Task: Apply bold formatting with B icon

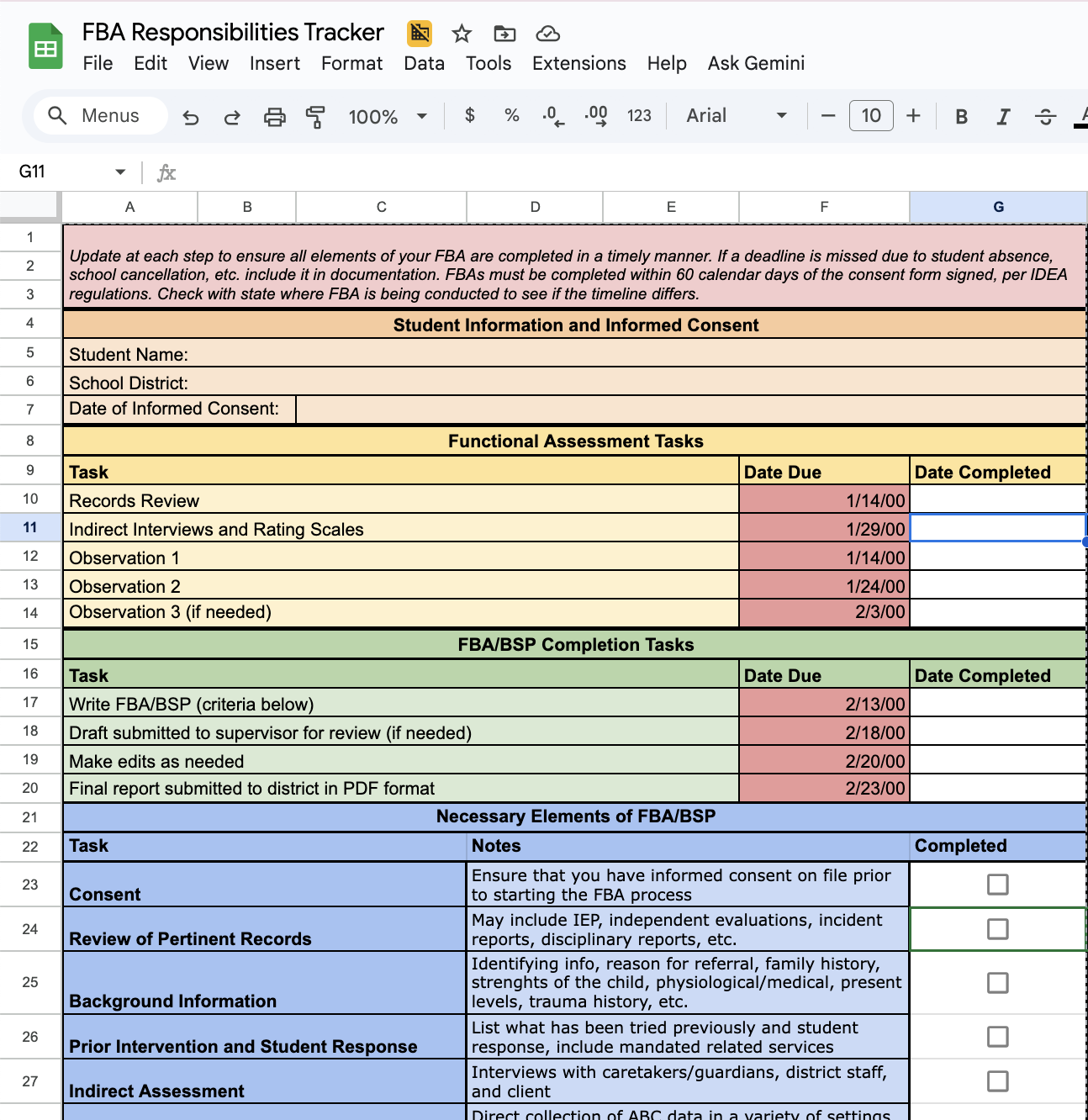Action: [961, 117]
